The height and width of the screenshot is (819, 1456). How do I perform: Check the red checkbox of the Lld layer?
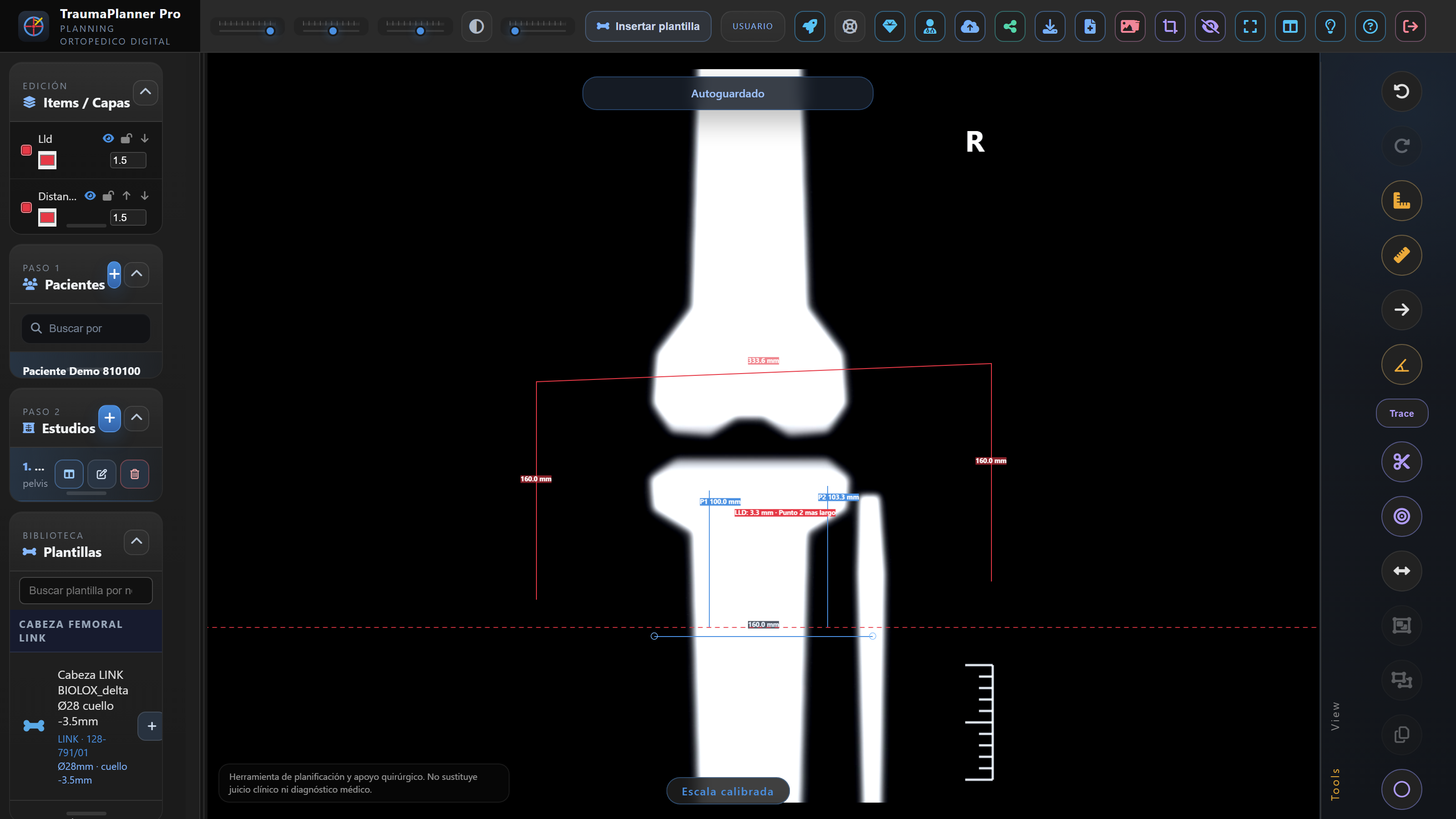point(26,150)
